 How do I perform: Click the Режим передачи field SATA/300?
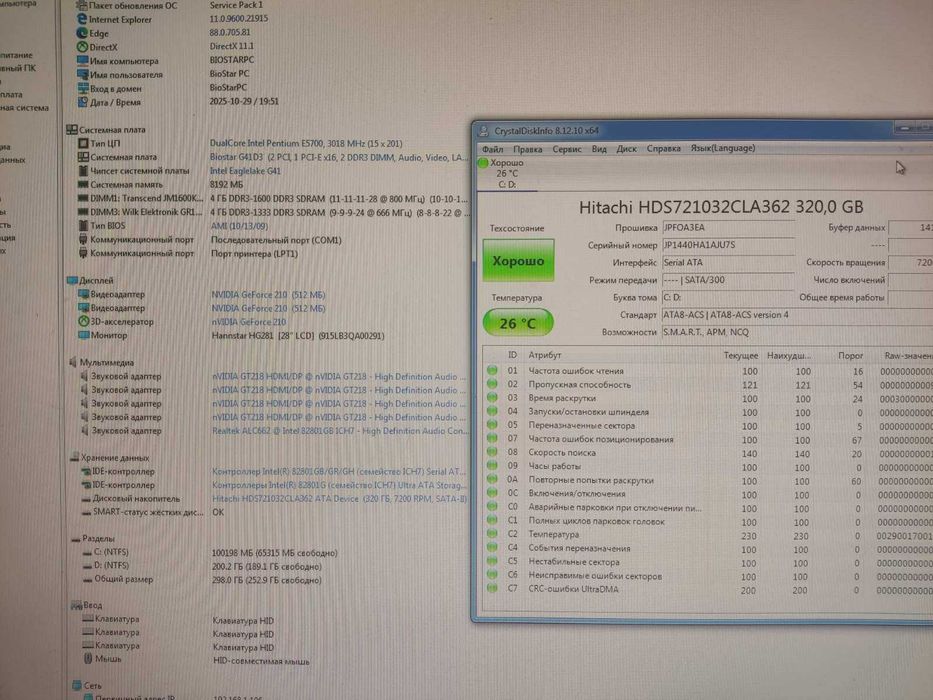728,280
